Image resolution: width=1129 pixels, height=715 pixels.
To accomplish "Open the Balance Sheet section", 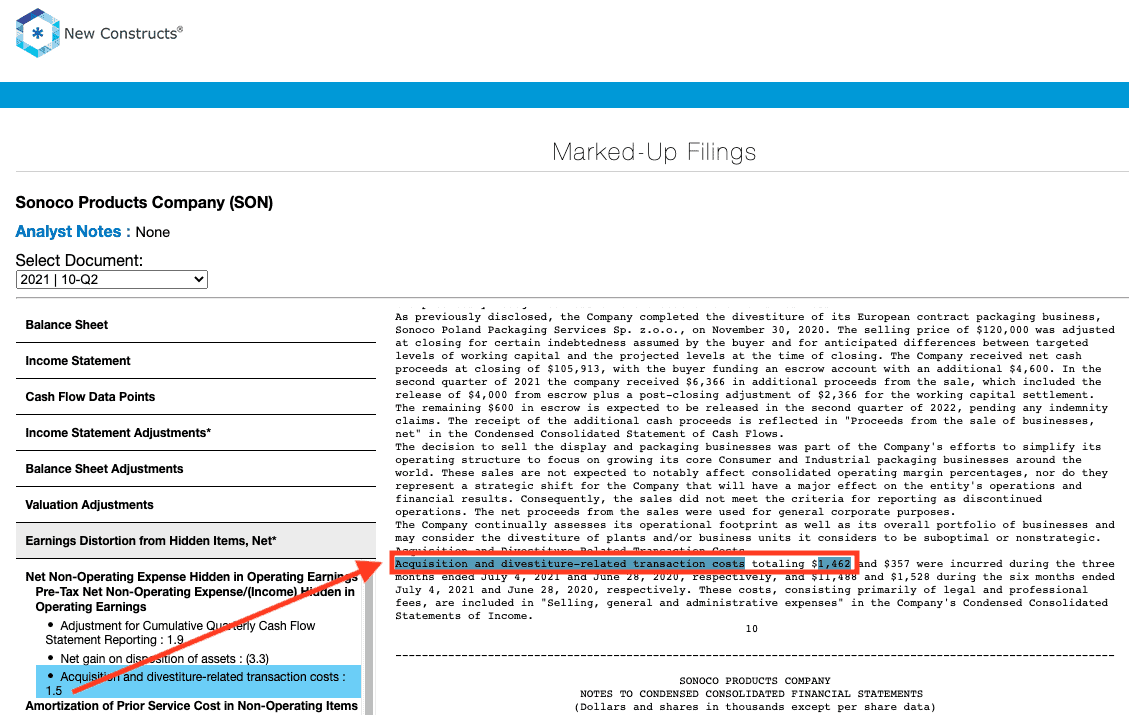I will 196,325.
